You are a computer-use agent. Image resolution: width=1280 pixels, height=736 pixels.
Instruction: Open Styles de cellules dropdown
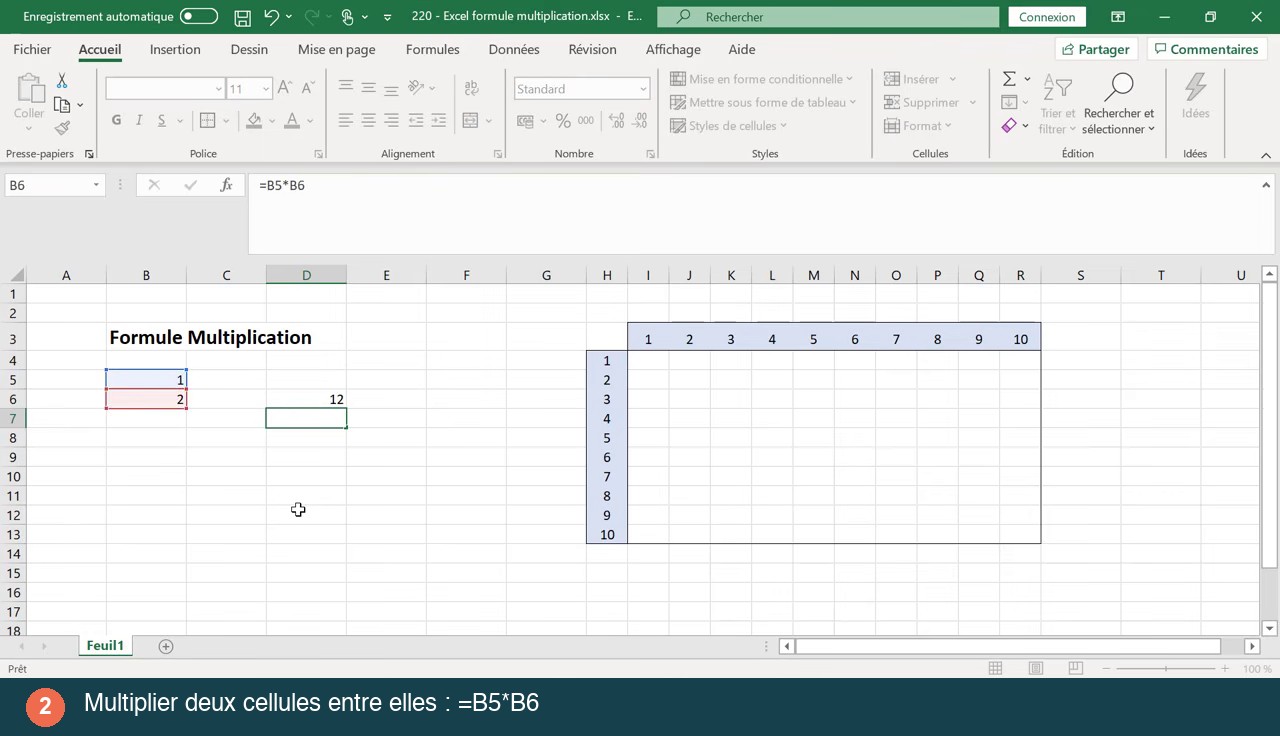pyautogui.click(x=728, y=126)
